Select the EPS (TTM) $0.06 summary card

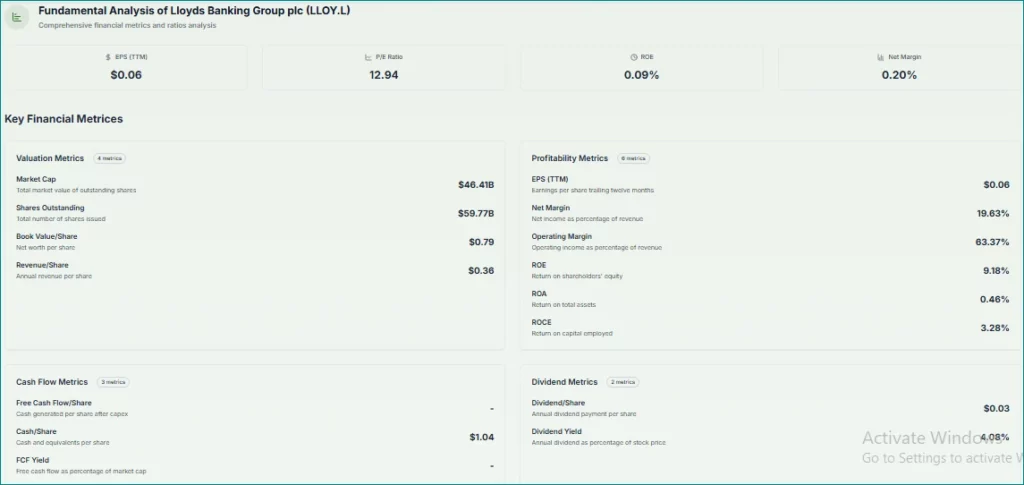click(126, 67)
